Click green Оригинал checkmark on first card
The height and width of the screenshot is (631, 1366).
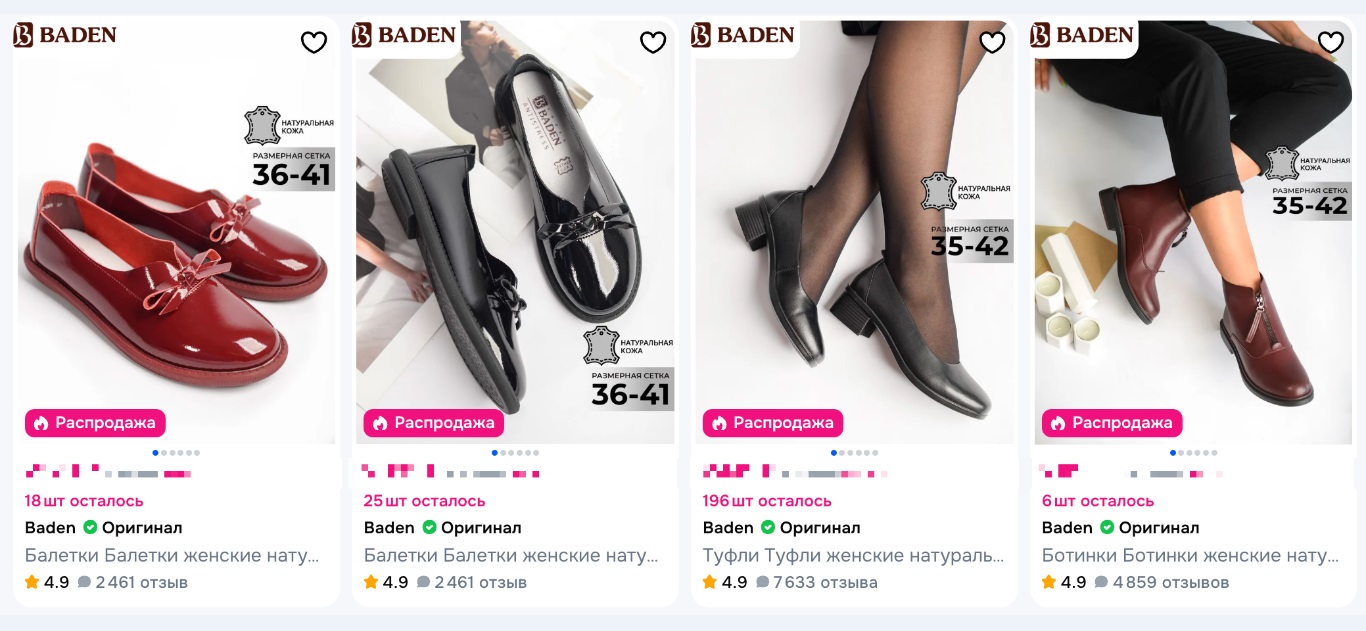tap(90, 527)
